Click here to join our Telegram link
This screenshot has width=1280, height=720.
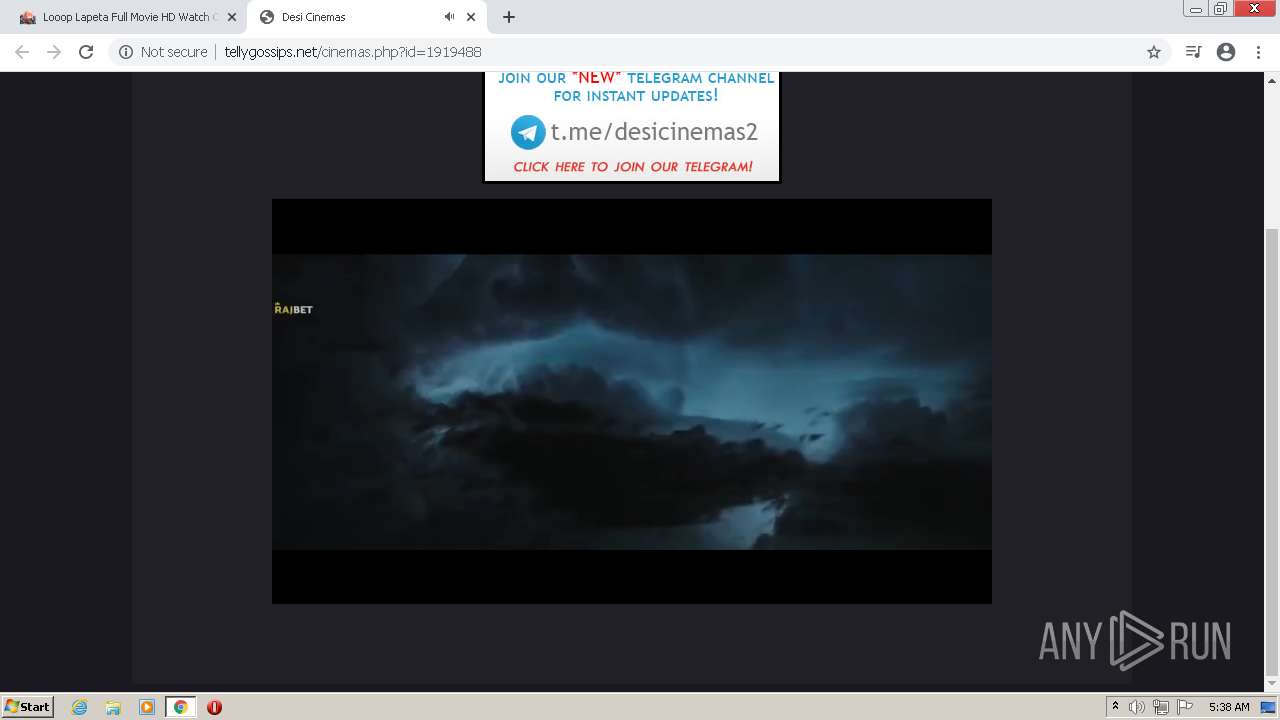click(x=633, y=167)
